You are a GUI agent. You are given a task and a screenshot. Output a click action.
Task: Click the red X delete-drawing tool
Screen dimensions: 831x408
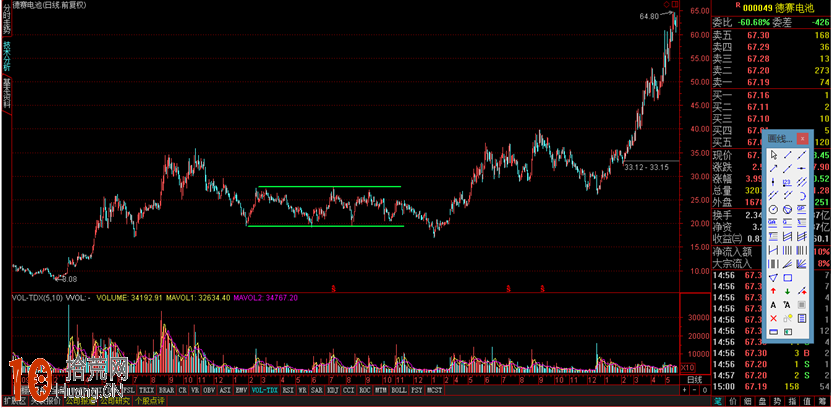[773, 318]
